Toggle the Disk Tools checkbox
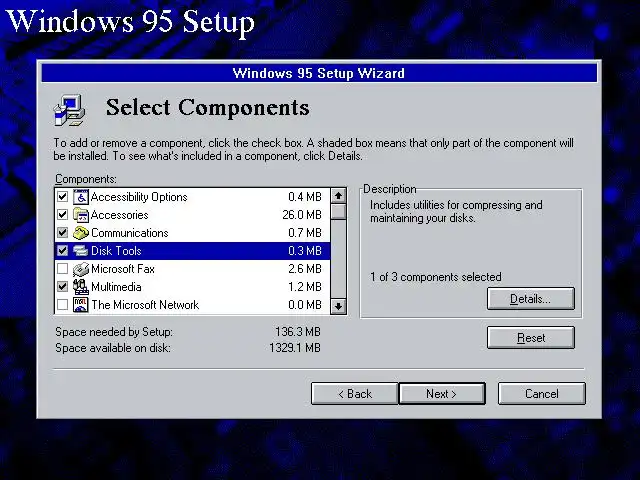 62,251
